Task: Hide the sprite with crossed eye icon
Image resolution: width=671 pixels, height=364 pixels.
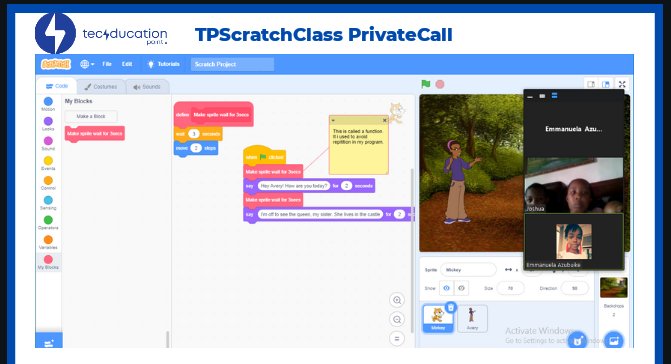Action: (x=461, y=288)
